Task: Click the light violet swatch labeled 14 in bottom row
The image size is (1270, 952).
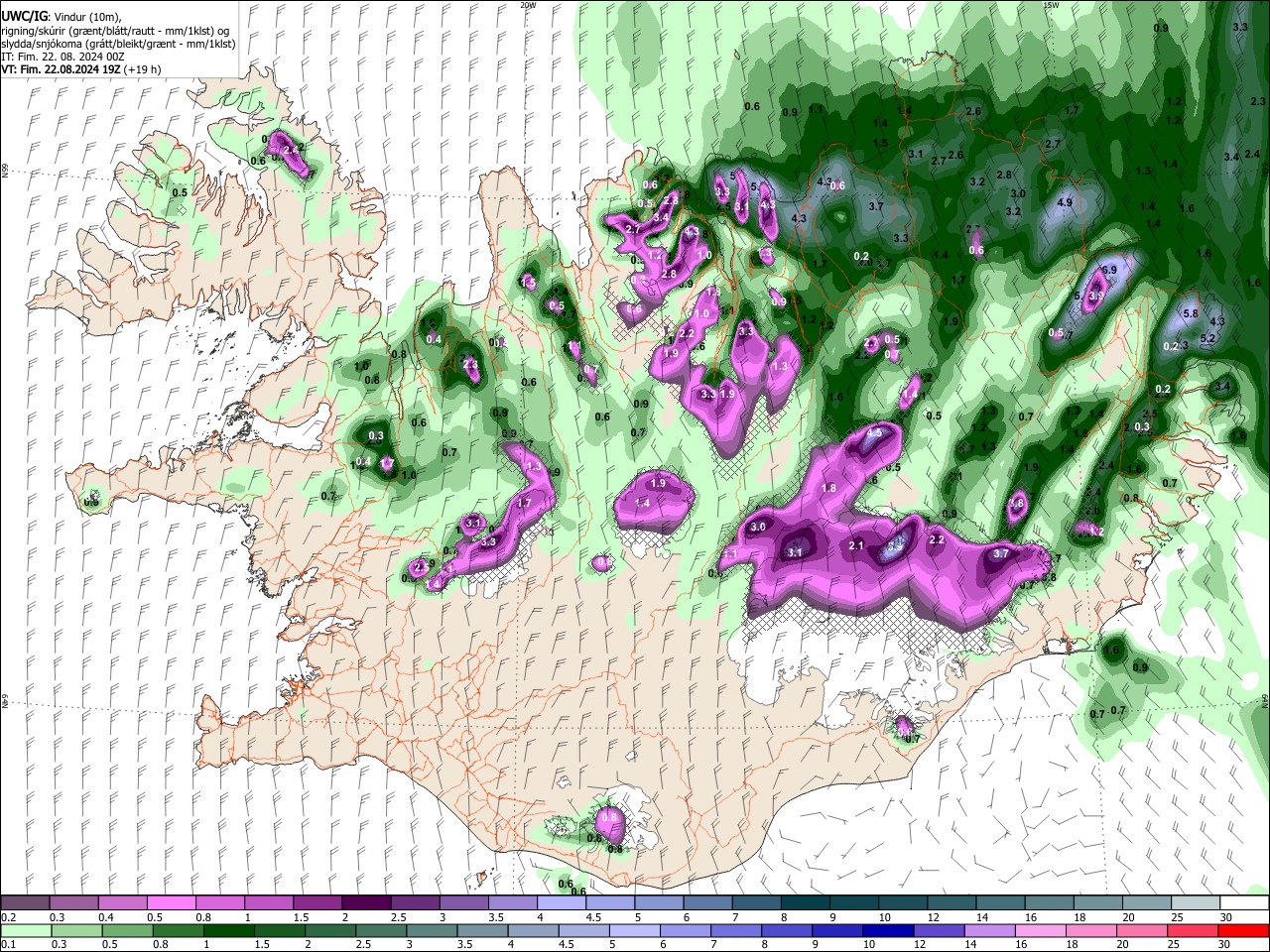Action: [990, 930]
